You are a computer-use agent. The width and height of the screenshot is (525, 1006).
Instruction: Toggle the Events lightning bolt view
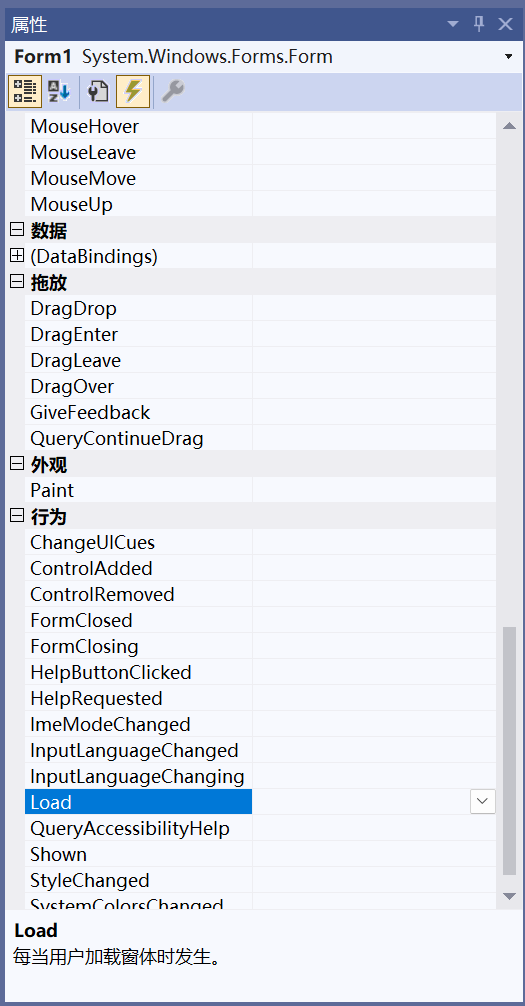[133, 91]
